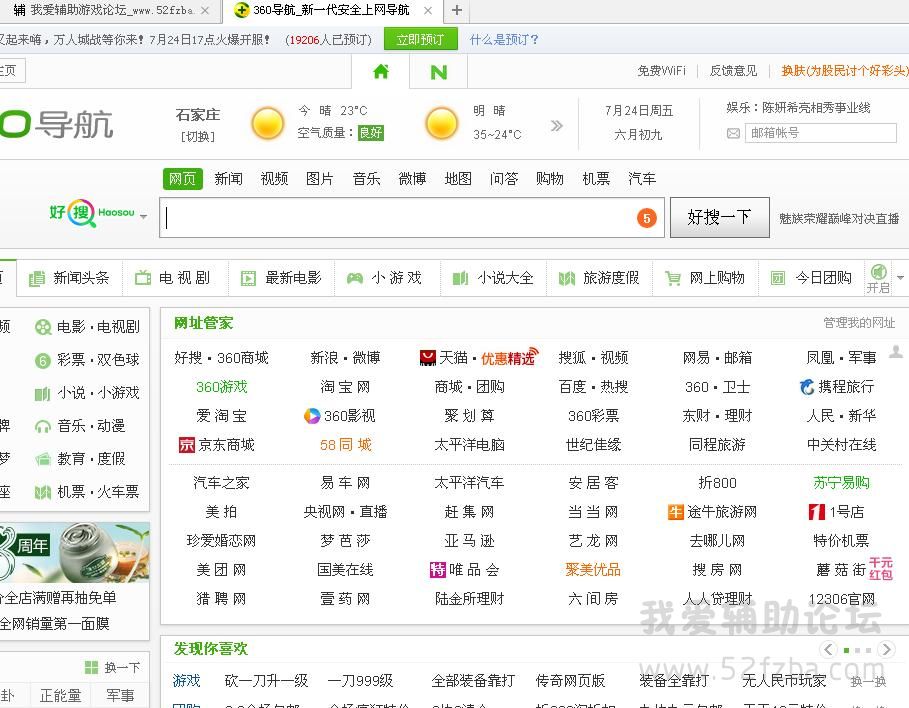Switch to the 图片 search tab
909x708 pixels.
click(x=320, y=179)
